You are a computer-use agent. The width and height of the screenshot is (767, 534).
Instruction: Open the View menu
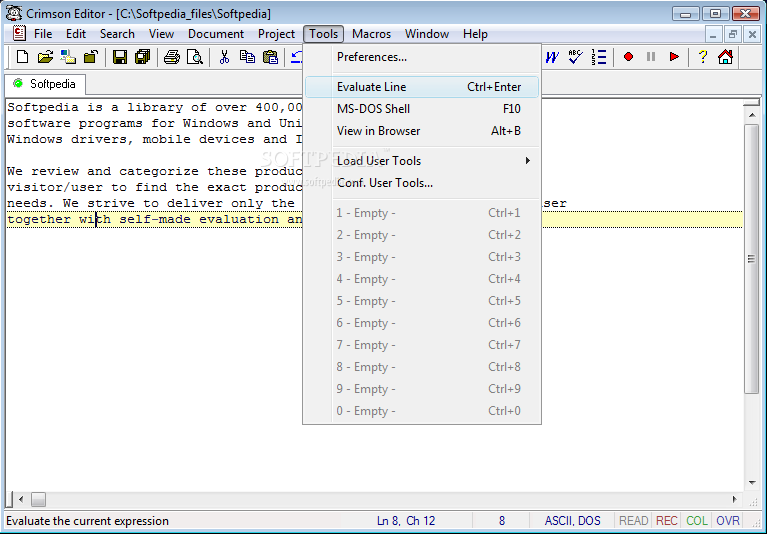click(161, 34)
